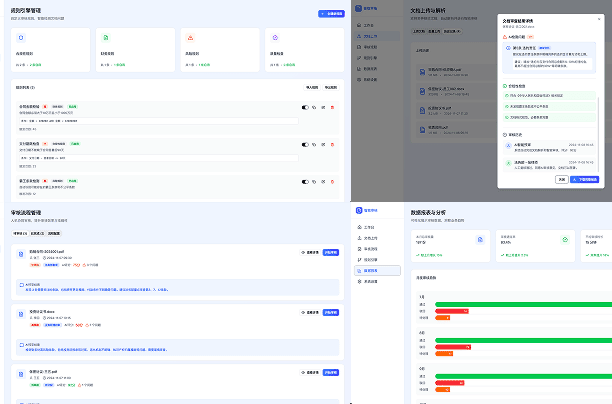Edit the second rule with its pencil icon
612x404 pixels.
(323, 144)
